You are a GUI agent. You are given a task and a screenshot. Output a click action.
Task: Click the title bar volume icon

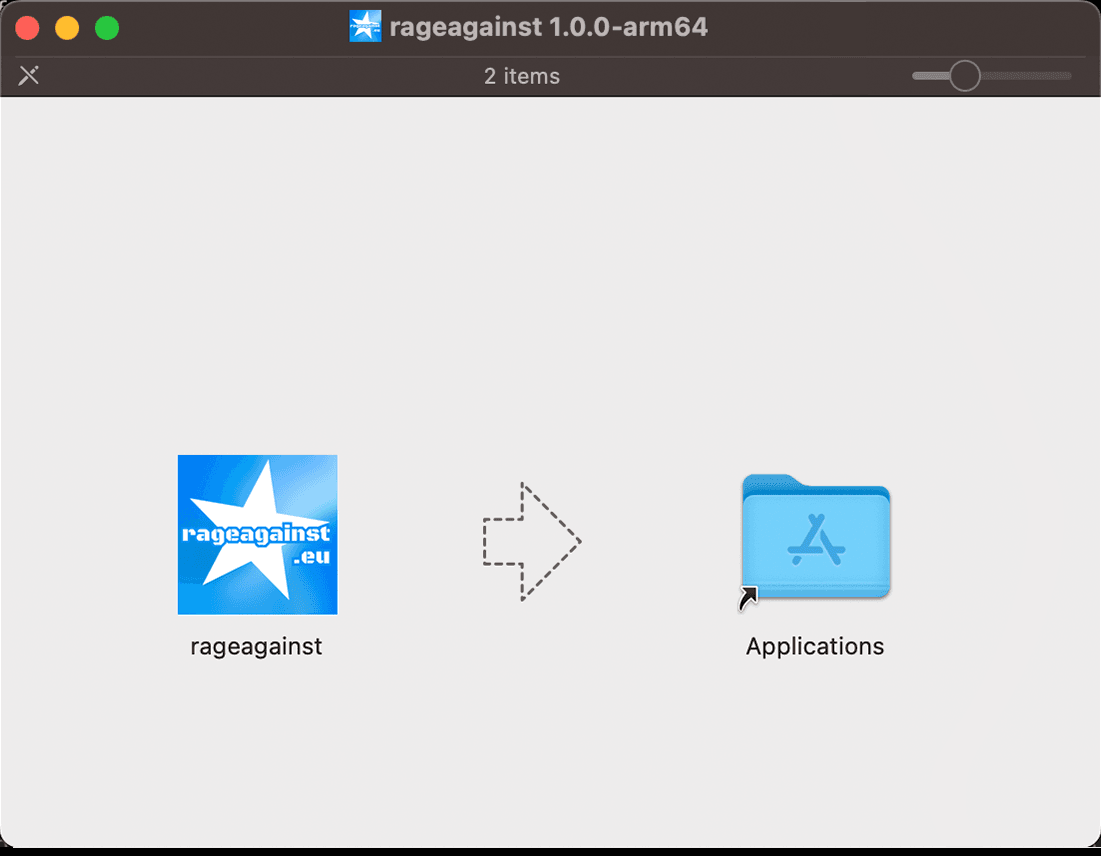coord(365,27)
